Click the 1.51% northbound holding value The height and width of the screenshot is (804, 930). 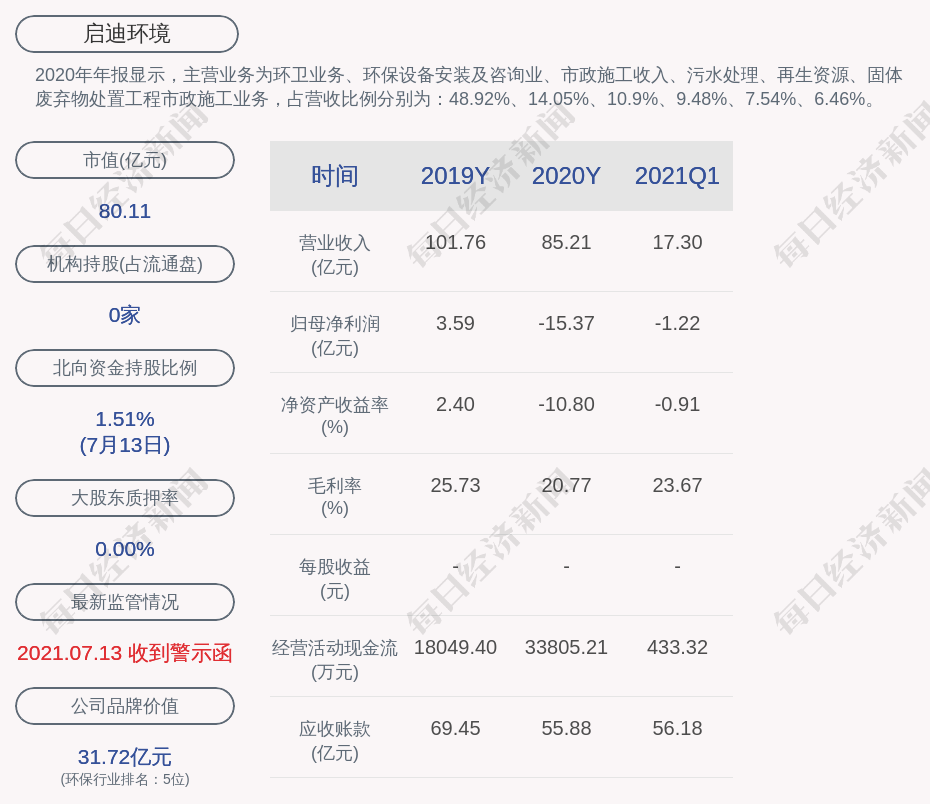point(125,419)
